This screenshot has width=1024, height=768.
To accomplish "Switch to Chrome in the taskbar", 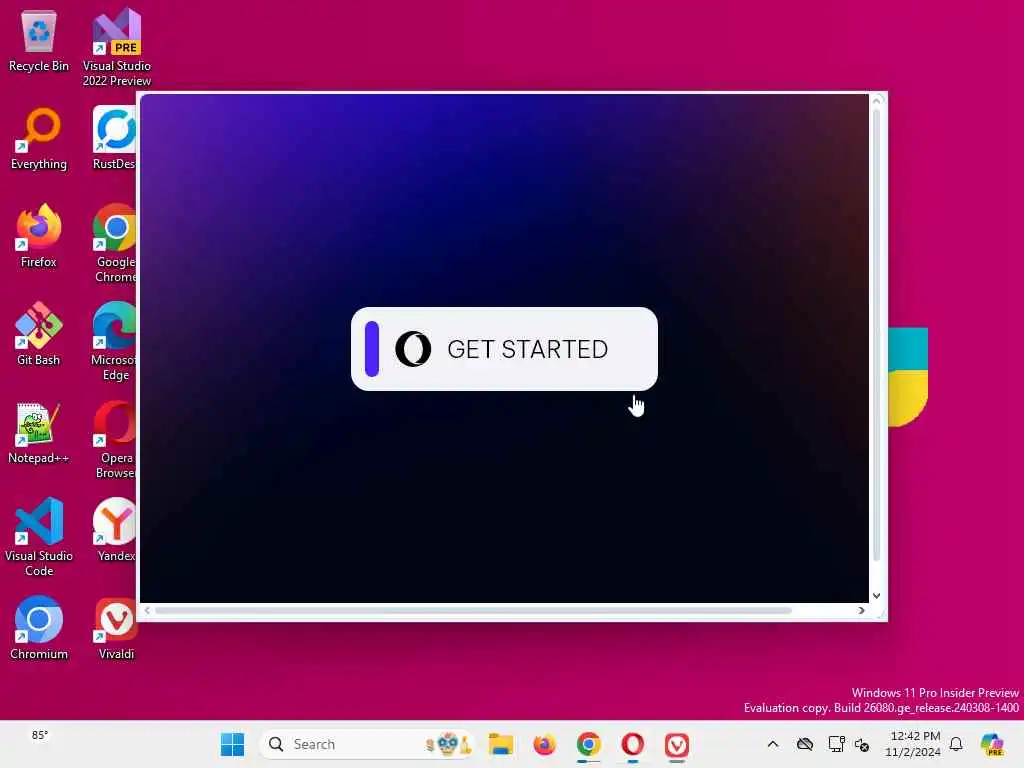I will point(588,744).
